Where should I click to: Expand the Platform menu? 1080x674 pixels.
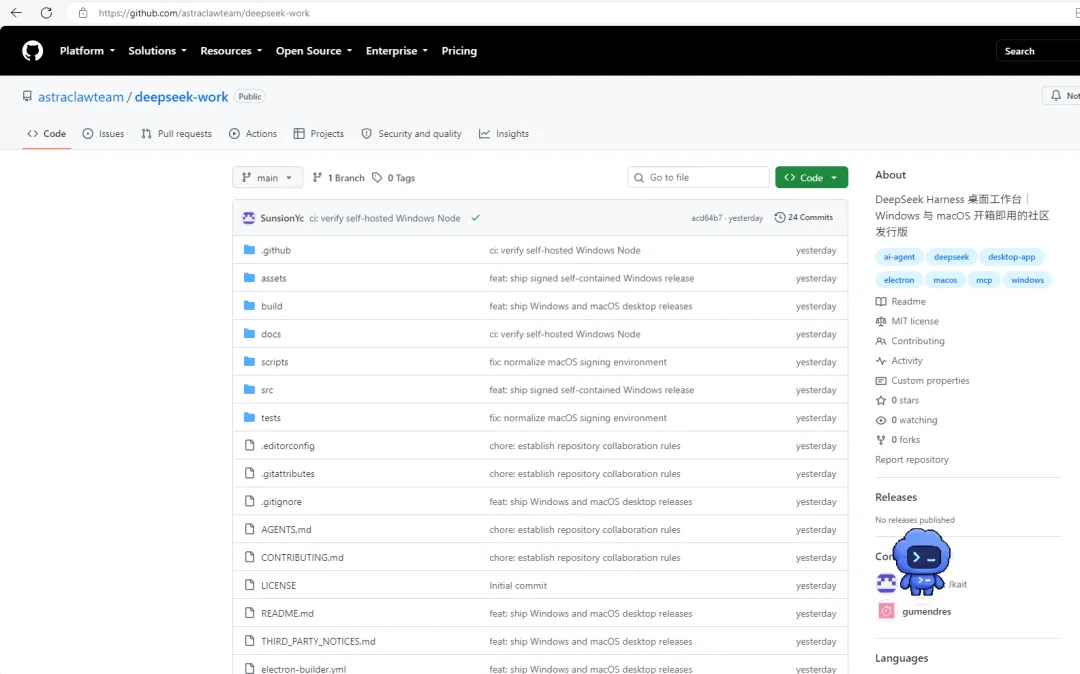coord(87,51)
